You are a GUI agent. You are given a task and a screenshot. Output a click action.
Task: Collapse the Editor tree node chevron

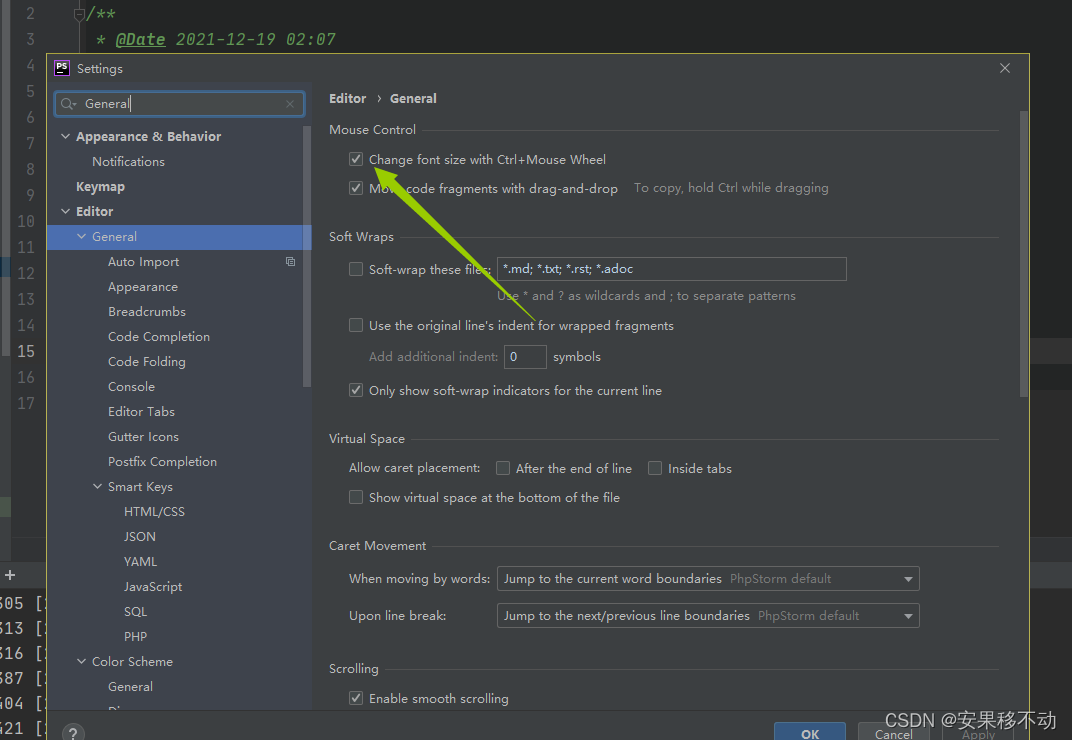click(66, 211)
